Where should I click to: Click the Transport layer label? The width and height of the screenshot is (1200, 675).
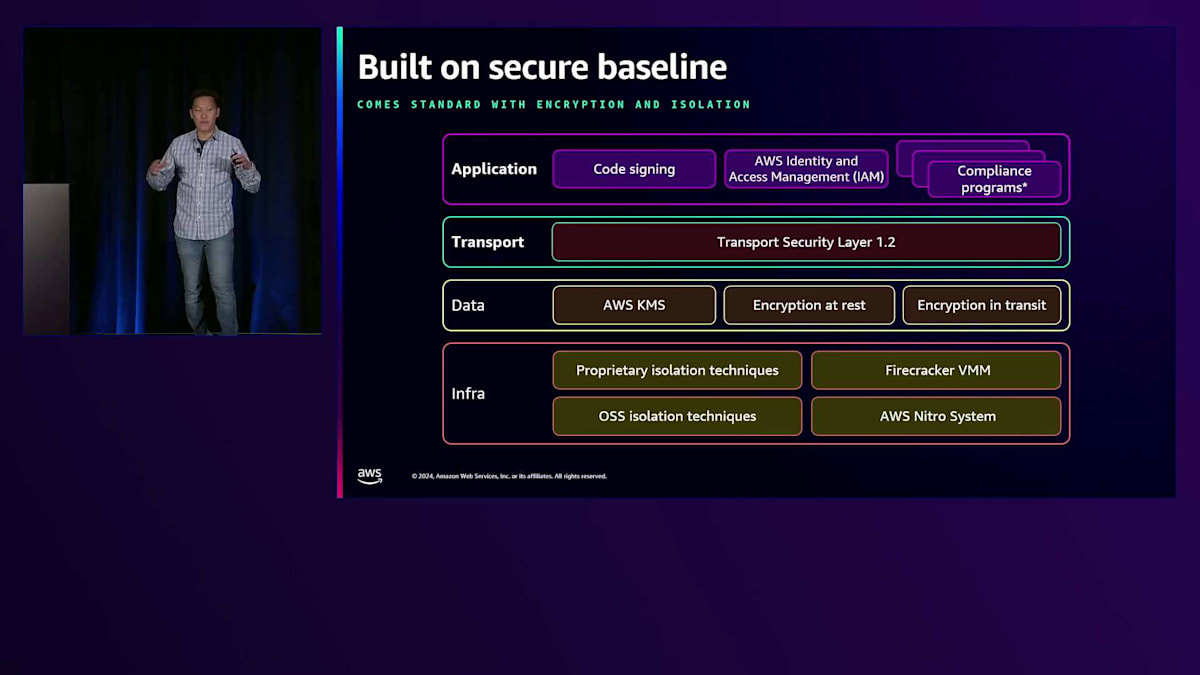click(x=488, y=242)
